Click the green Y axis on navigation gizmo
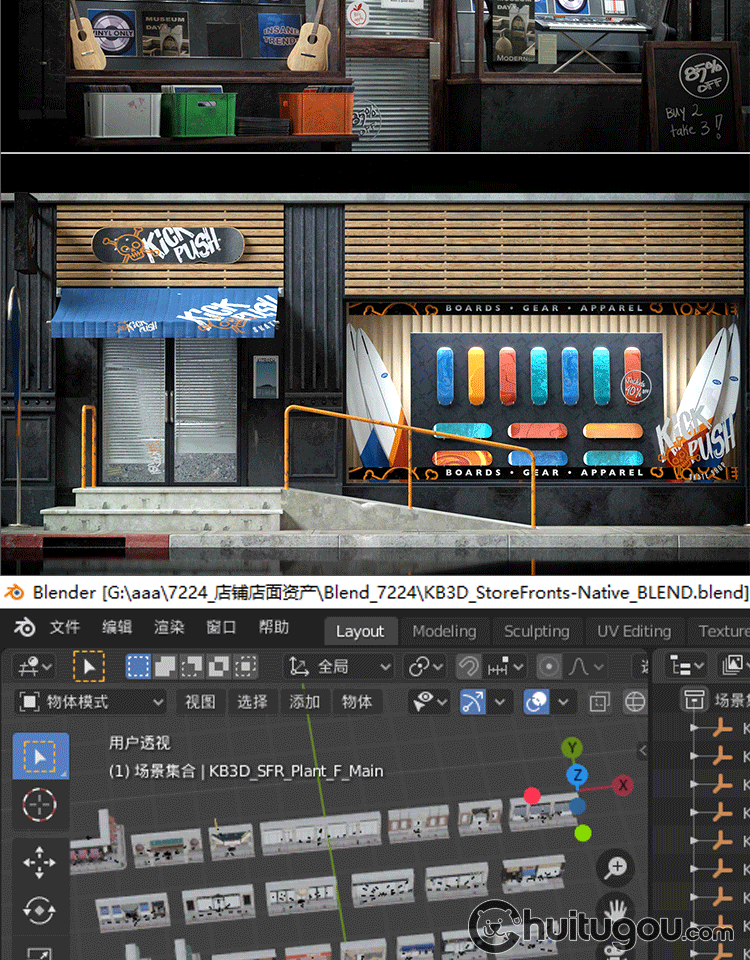Image resolution: width=750 pixels, height=960 pixels. click(572, 748)
